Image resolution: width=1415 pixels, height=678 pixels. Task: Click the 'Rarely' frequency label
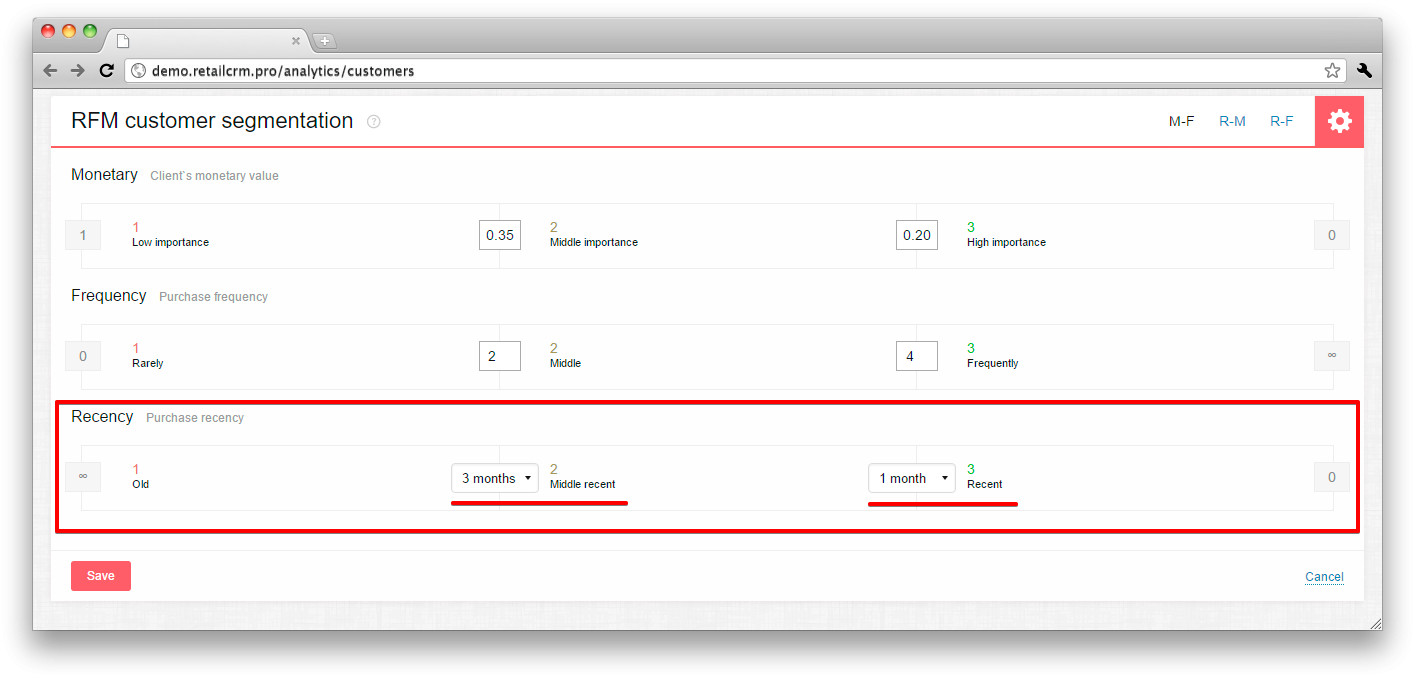coord(148,363)
